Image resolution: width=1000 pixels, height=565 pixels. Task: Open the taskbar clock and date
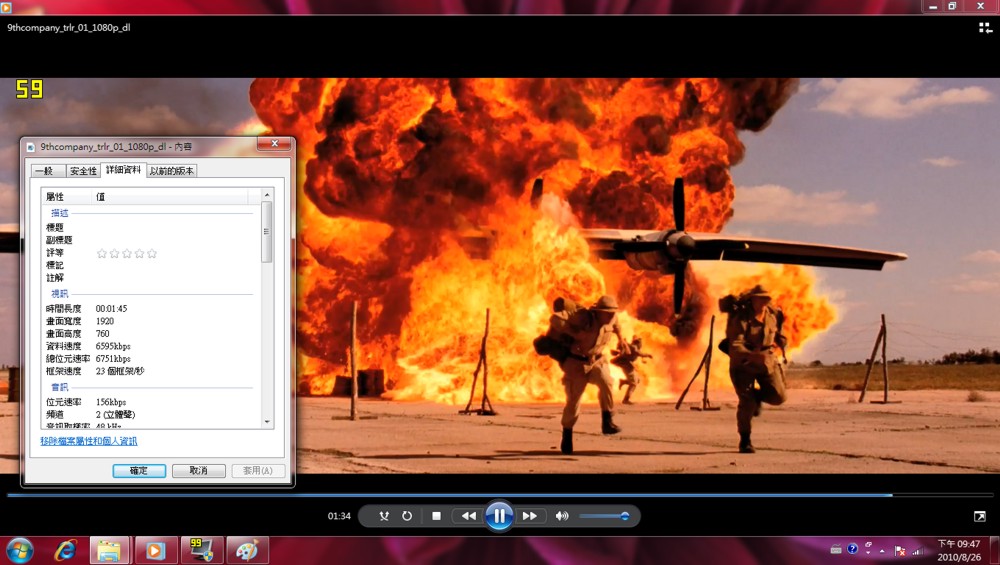coord(959,550)
